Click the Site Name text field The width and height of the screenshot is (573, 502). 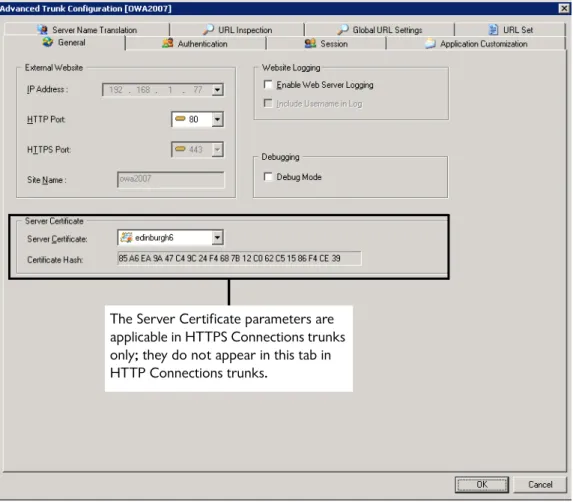pos(171,179)
